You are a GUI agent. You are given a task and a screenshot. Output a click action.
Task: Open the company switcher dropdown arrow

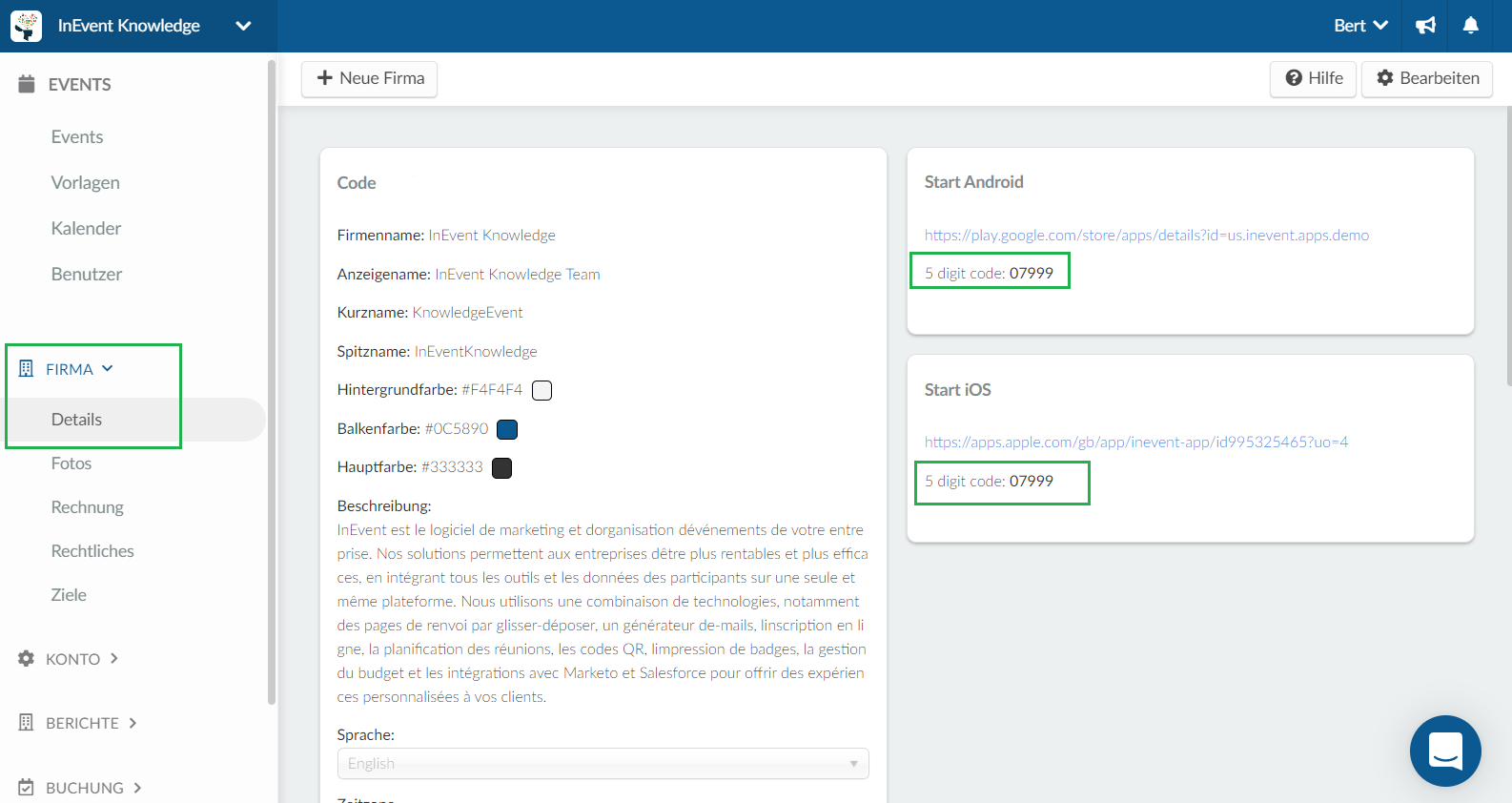[x=243, y=26]
